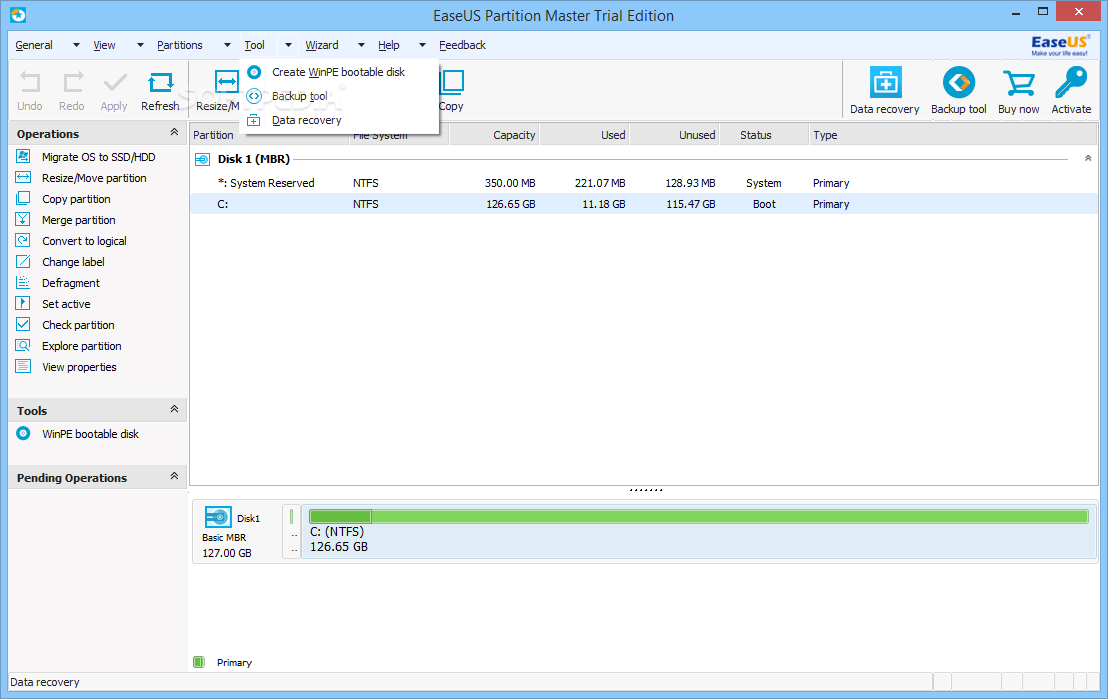
Task: Sort by the Status column header
Action: (765, 135)
